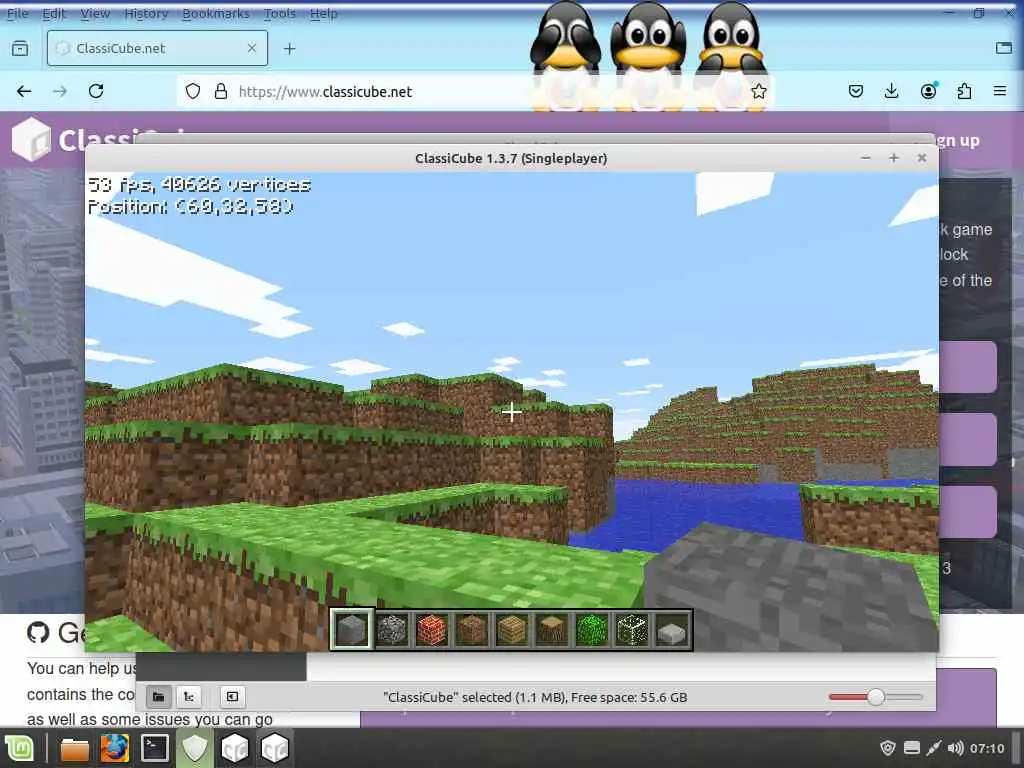Reload the ClassiCube.net page
The width and height of the screenshot is (1024, 768).
[x=96, y=91]
